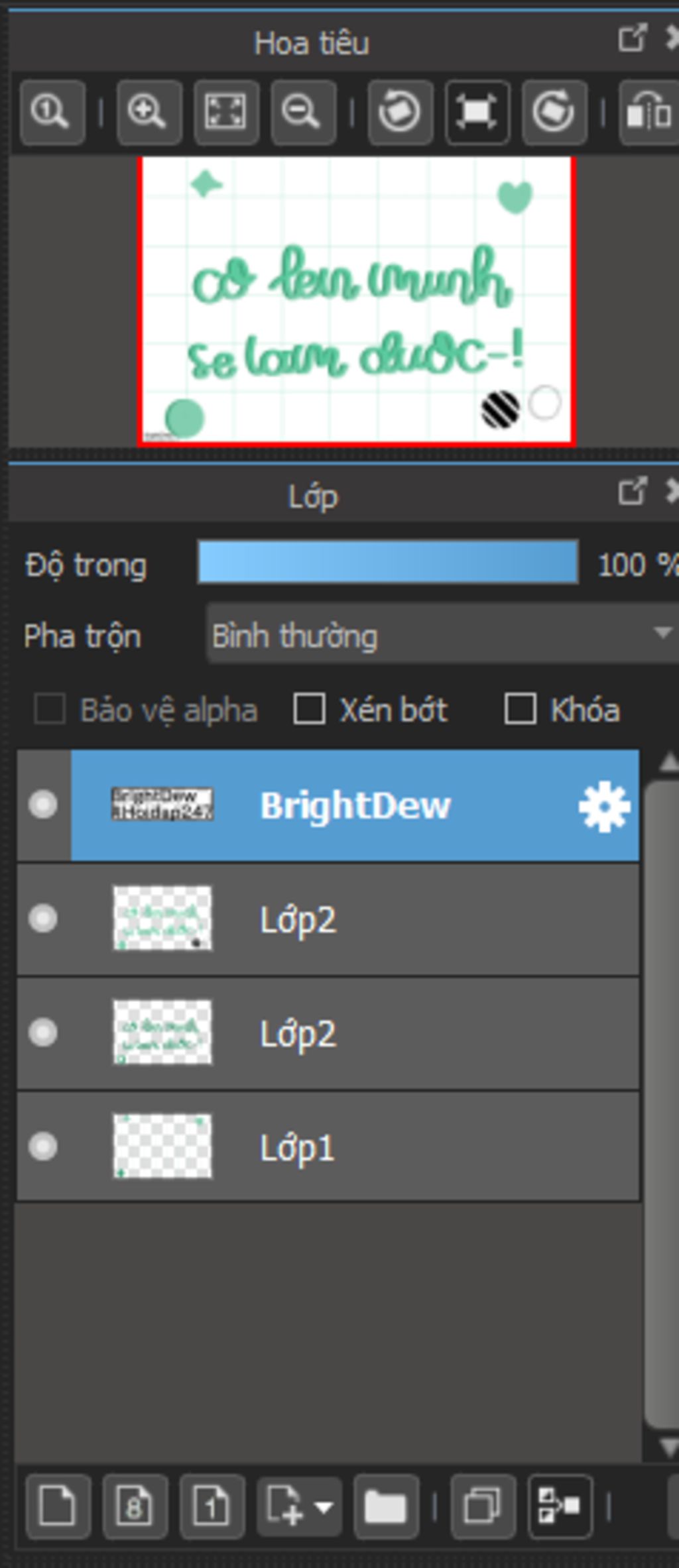Reset the navigator zoom to 100%

pos(52,112)
